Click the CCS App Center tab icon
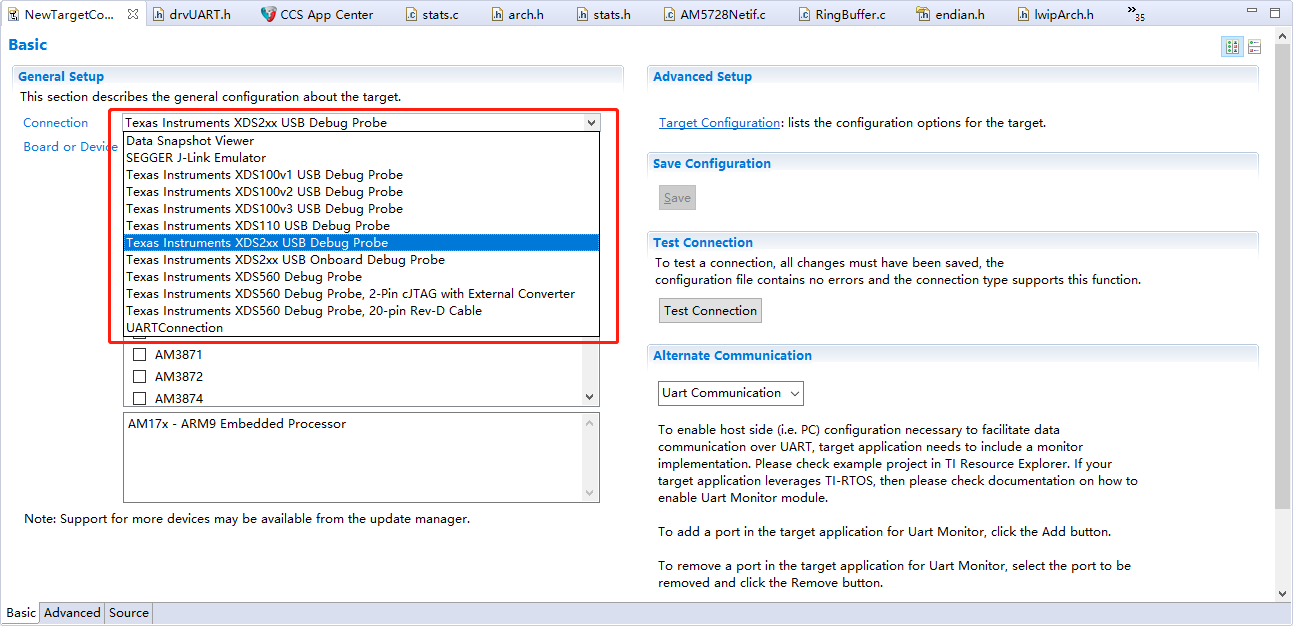1293x626 pixels. point(268,15)
